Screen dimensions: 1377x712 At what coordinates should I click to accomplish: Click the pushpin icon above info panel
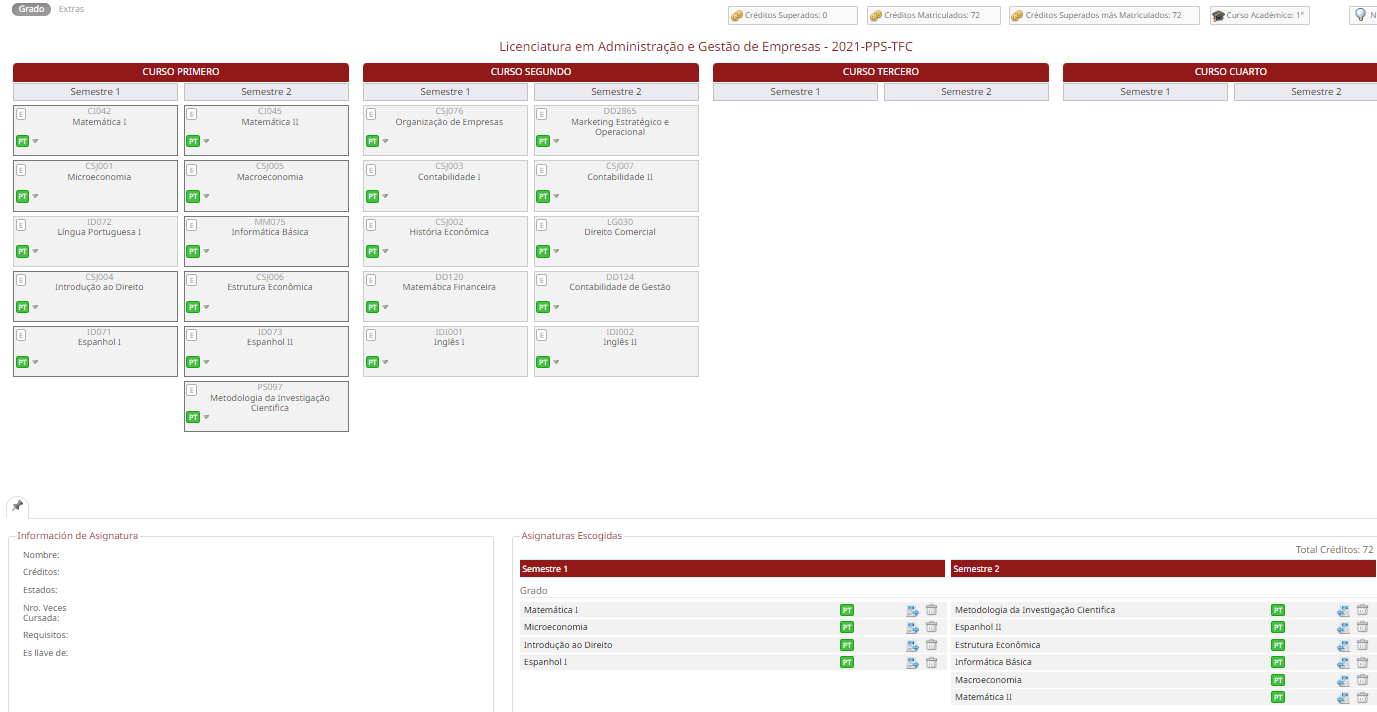pos(17,506)
